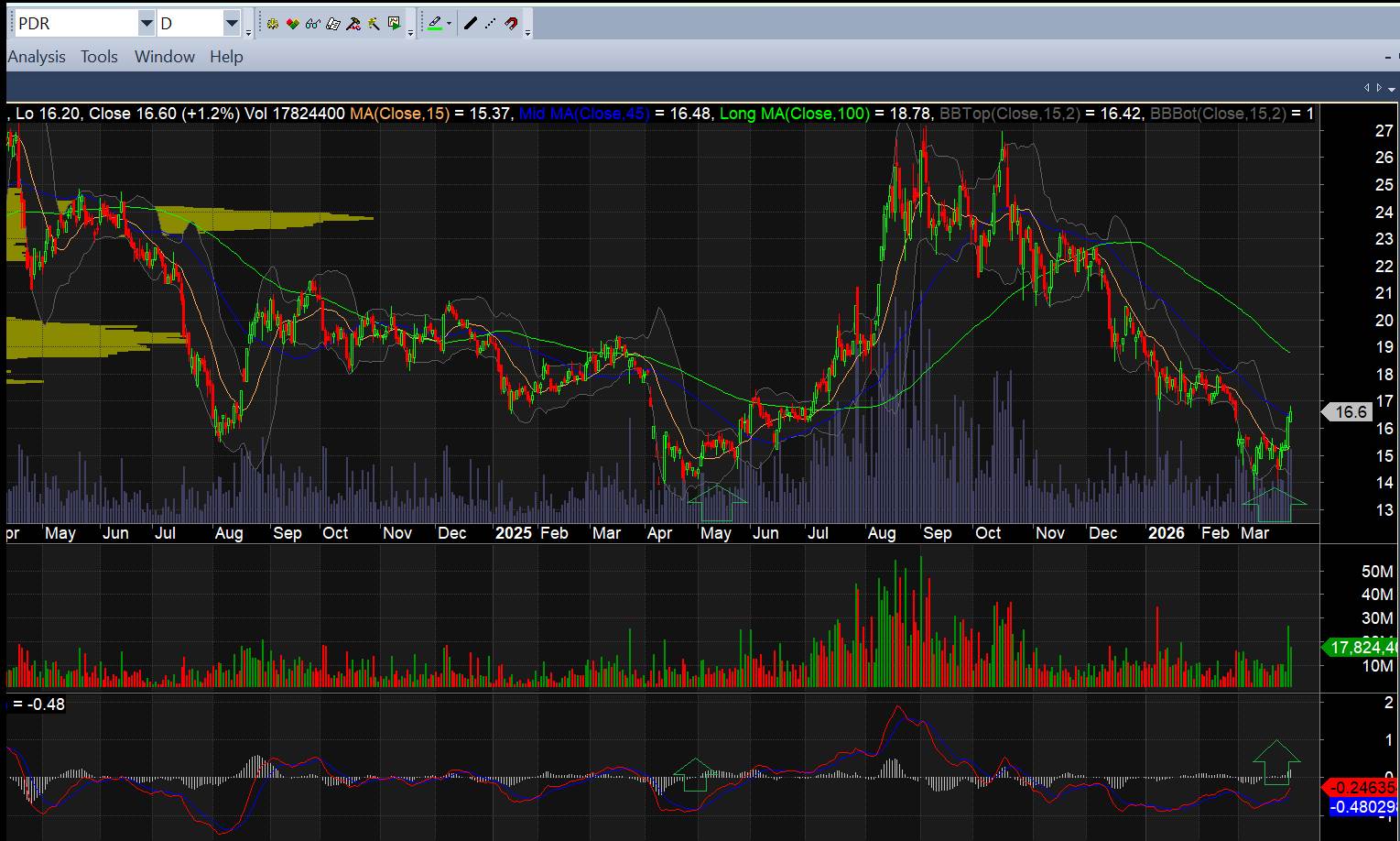Image resolution: width=1400 pixels, height=841 pixels.
Task: Open the Tools menu
Action: click(x=99, y=57)
